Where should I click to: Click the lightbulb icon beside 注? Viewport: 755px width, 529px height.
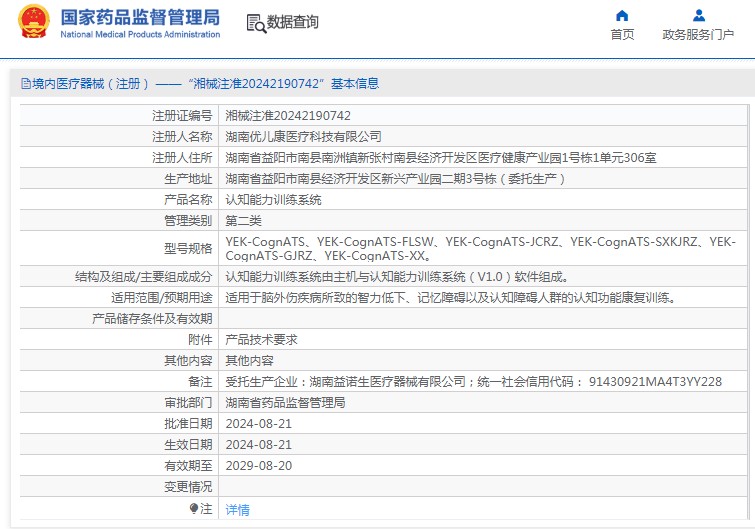pos(194,509)
